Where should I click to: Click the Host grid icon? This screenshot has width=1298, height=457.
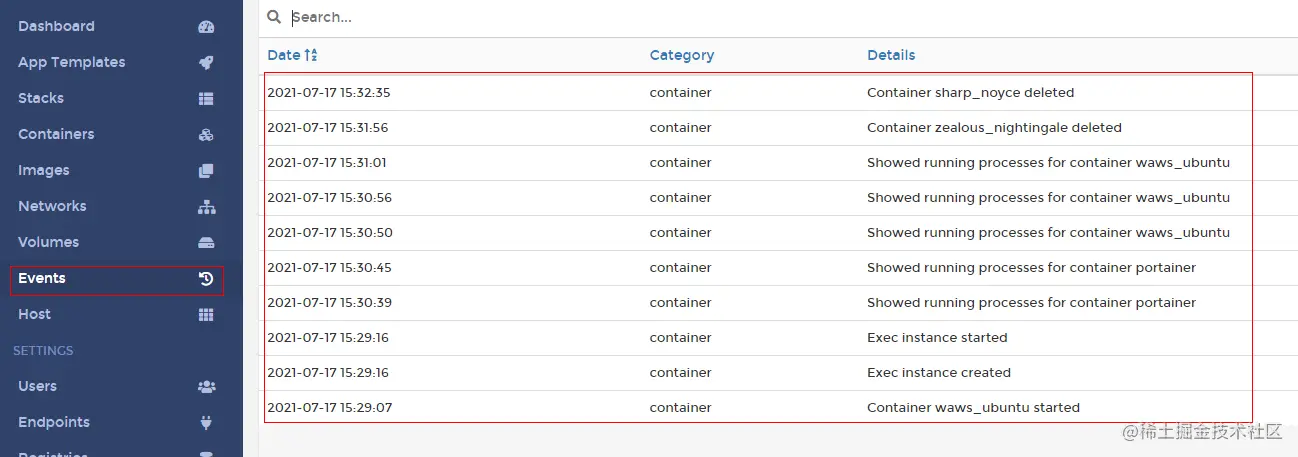pos(206,315)
